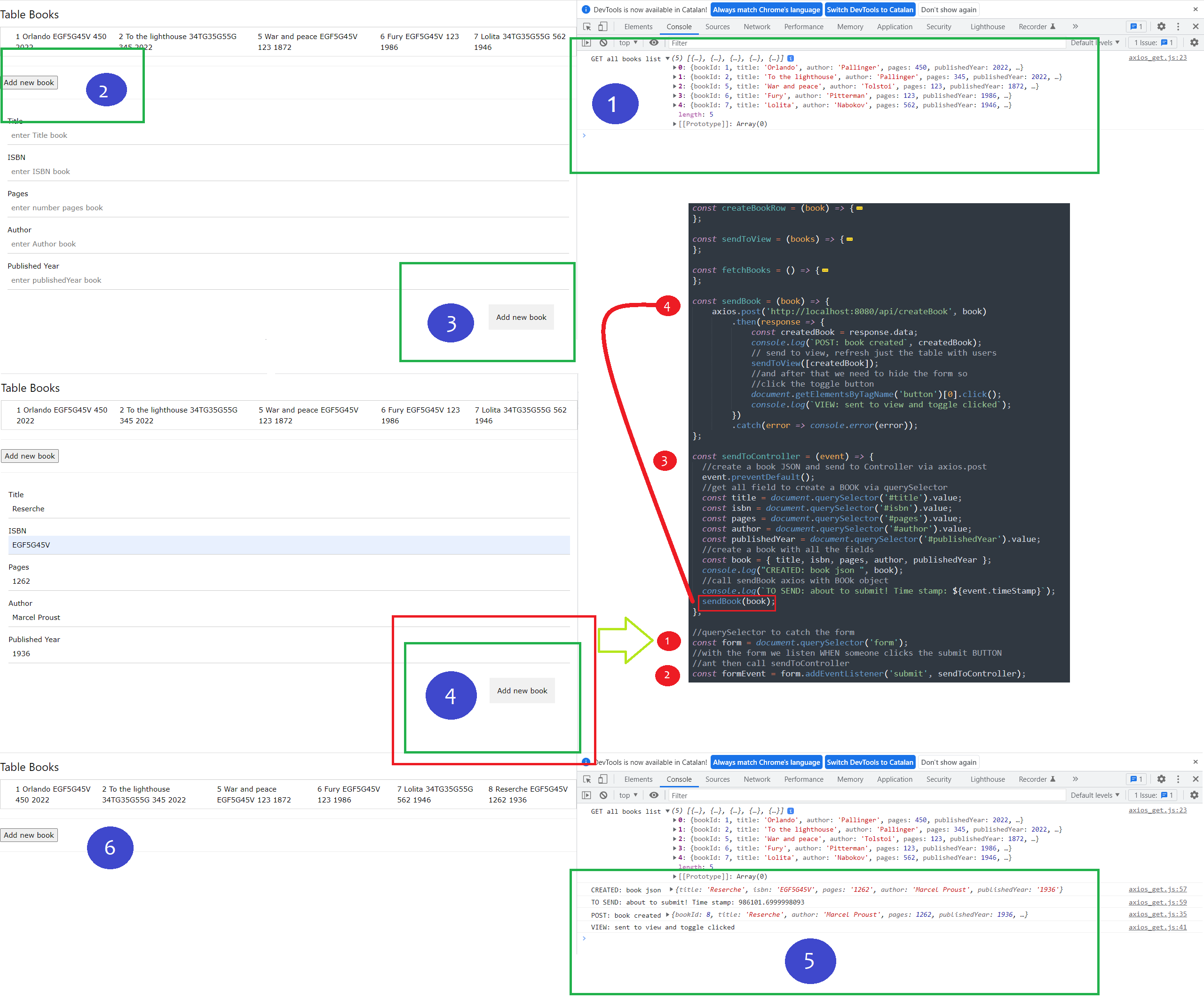Open Default levels dropdown in lower console
The height and width of the screenshot is (1000, 1204).
click(x=1094, y=795)
